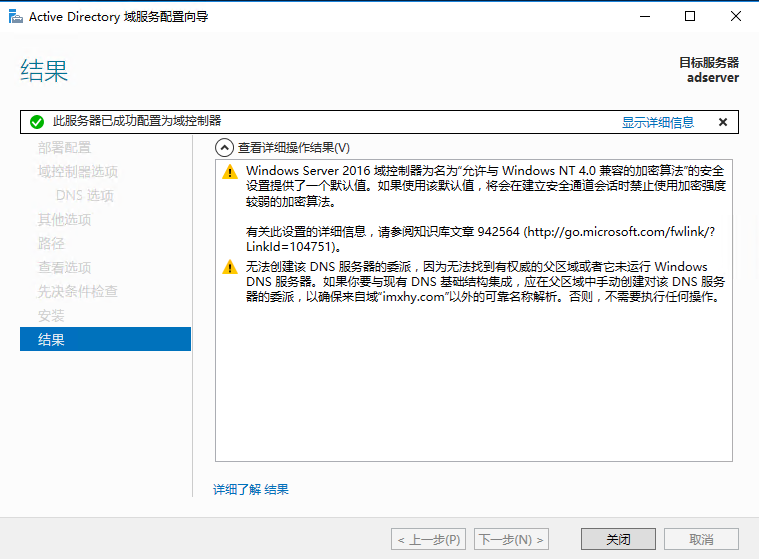Dismiss the success notification banner

722,122
